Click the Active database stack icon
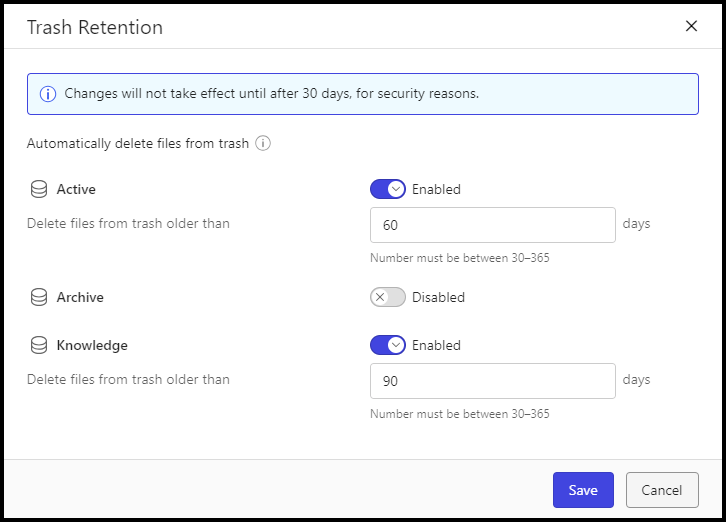This screenshot has height=522, width=726. point(39,189)
